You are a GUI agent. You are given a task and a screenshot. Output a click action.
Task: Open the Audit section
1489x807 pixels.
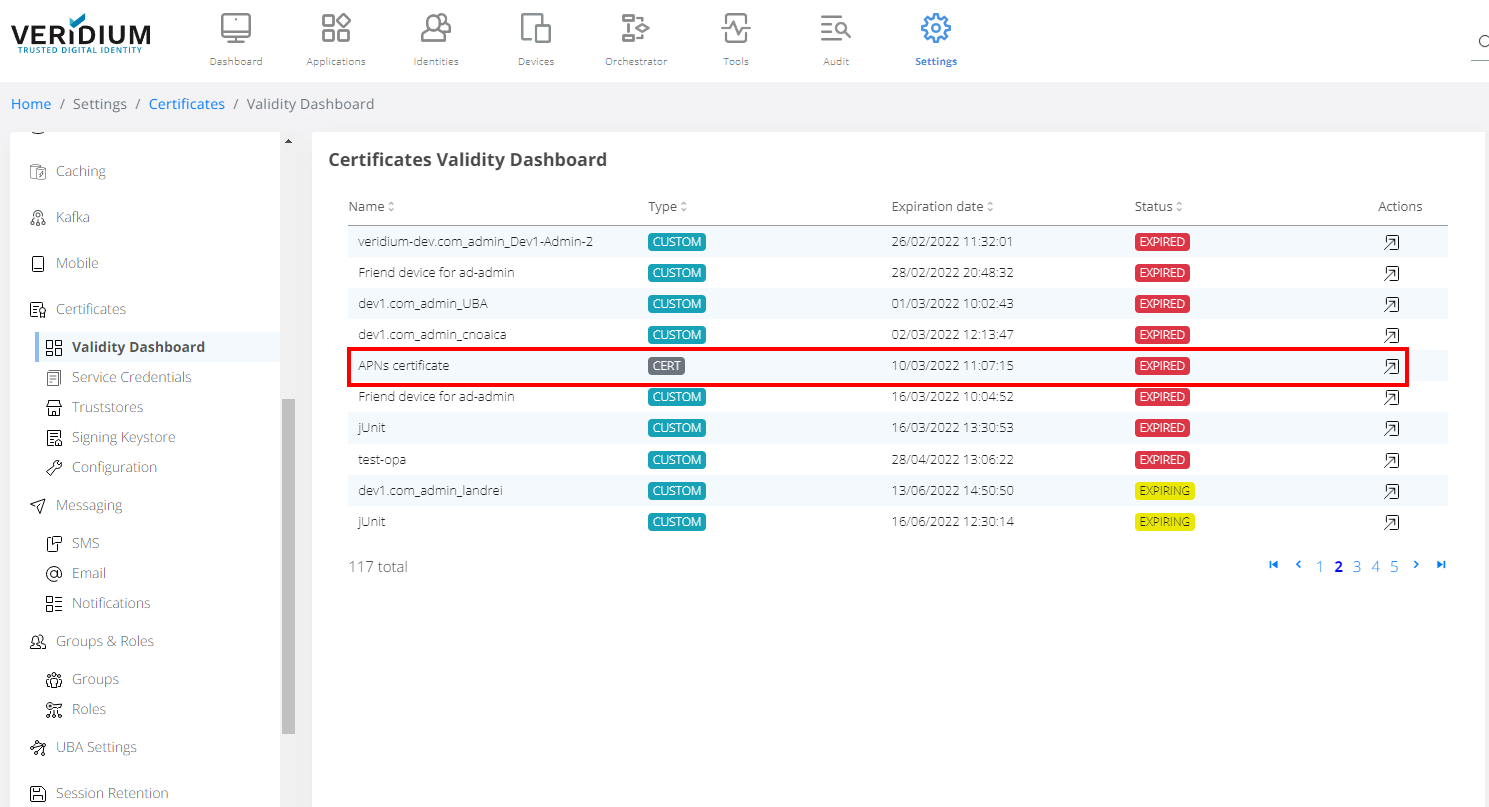click(x=835, y=38)
